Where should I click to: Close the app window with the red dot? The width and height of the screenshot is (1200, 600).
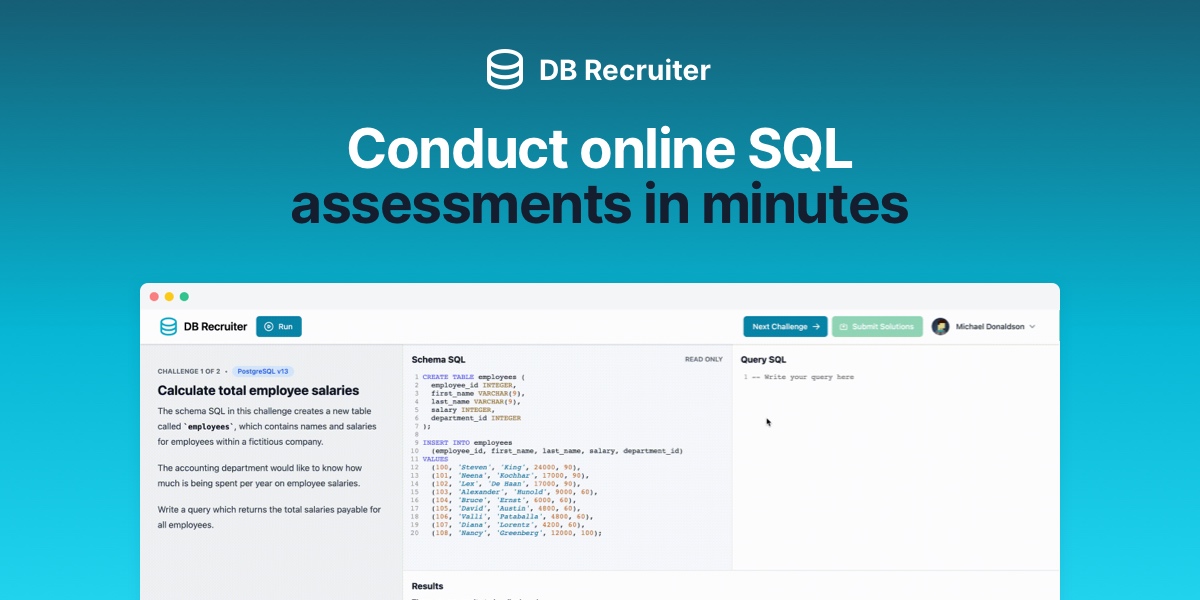pyautogui.click(x=155, y=297)
